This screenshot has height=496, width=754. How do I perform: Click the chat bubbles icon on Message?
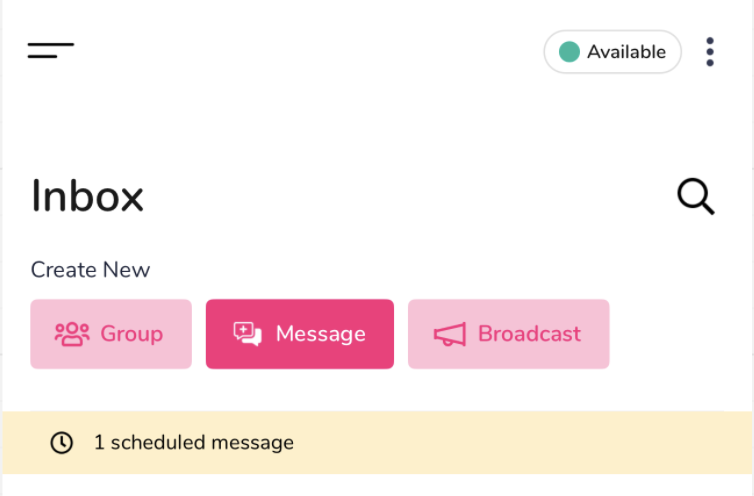247,334
